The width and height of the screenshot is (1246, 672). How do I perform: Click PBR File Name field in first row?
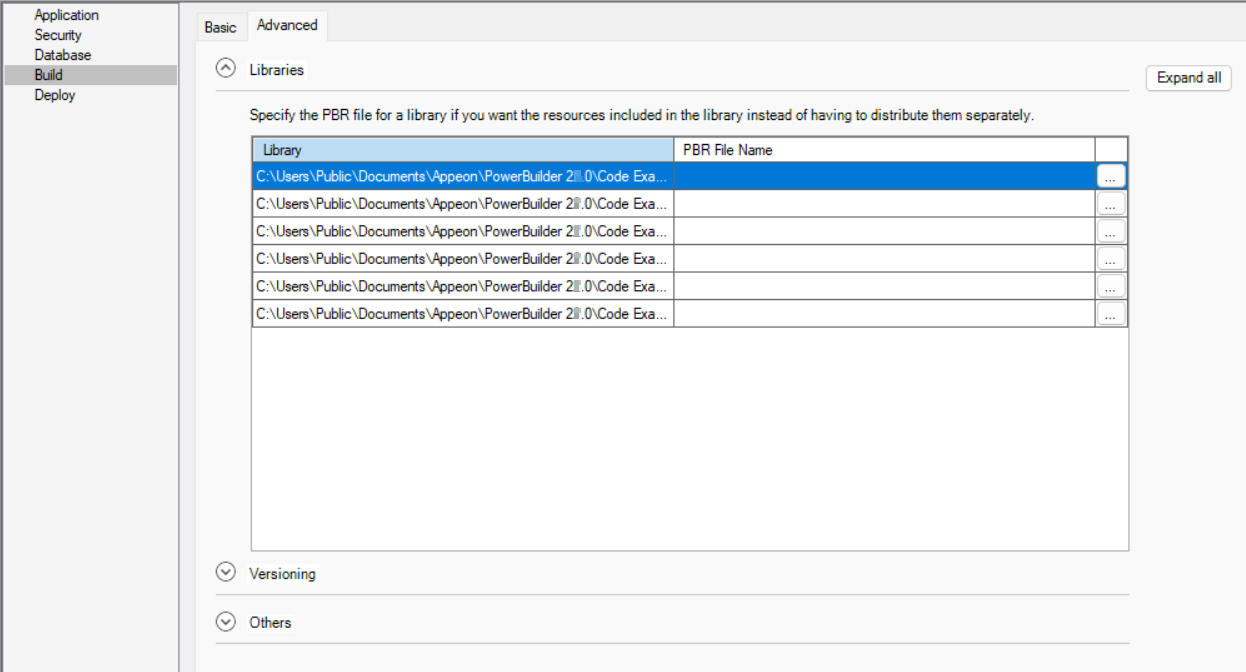[x=884, y=176]
